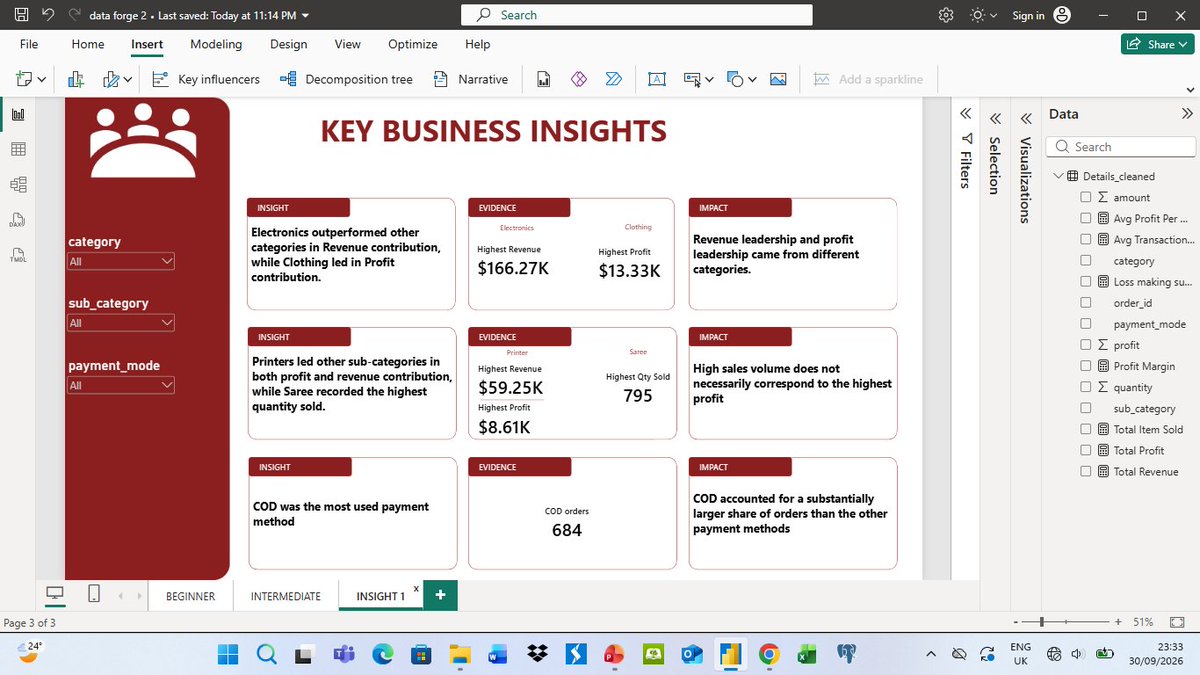Click the title bar Search box
Image resolution: width=1200 pixels, height=675 pixels.
[x=637, y=15]
